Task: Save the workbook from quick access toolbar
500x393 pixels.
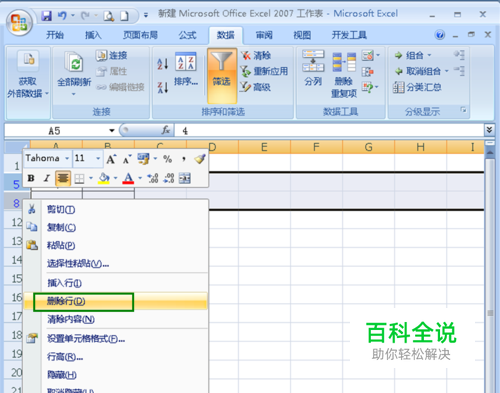Action: (46, 16)
